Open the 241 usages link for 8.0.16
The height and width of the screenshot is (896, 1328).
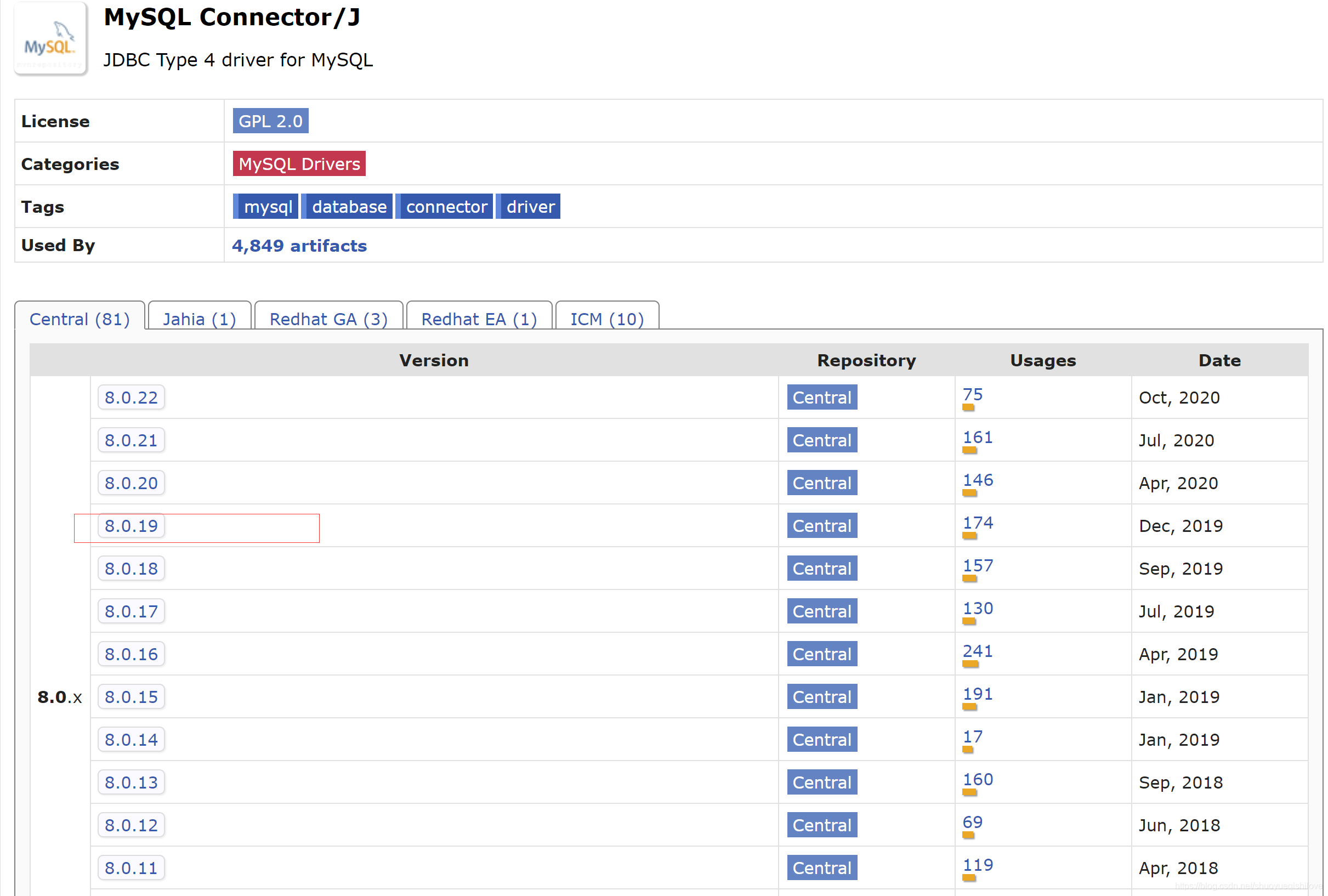[977, 651]
